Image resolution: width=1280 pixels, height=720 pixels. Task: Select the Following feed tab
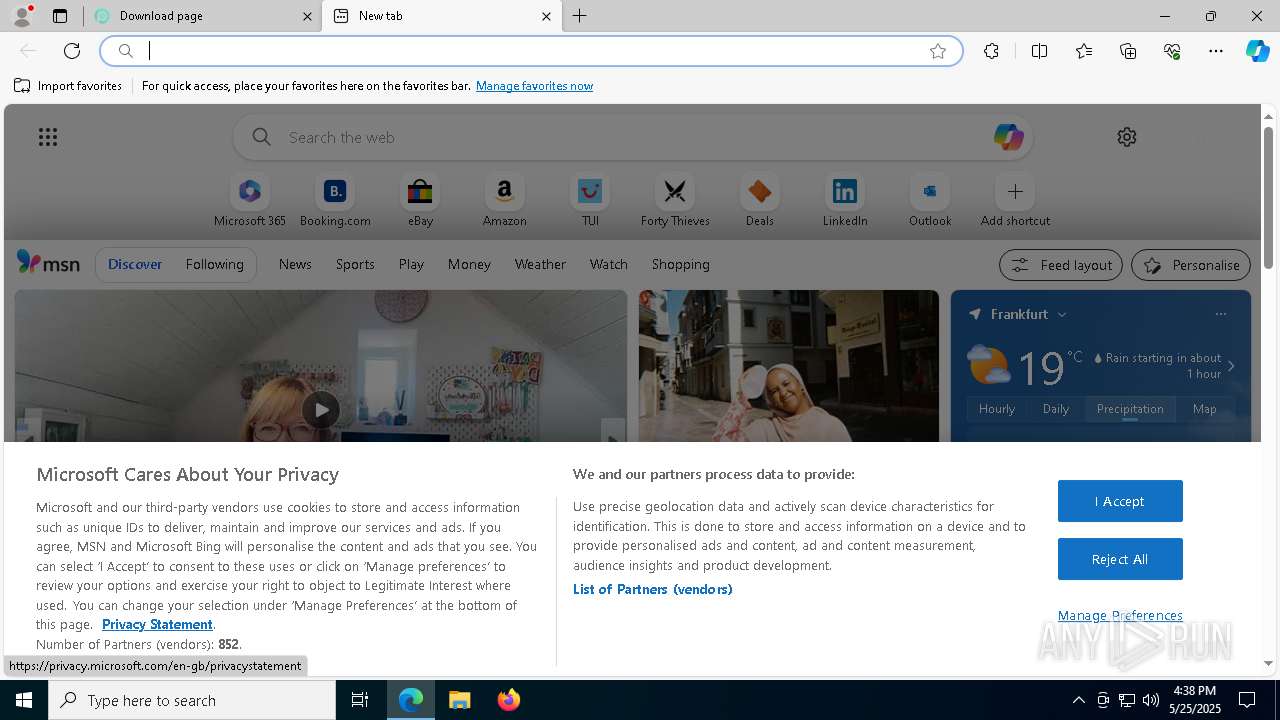[214, 264]
